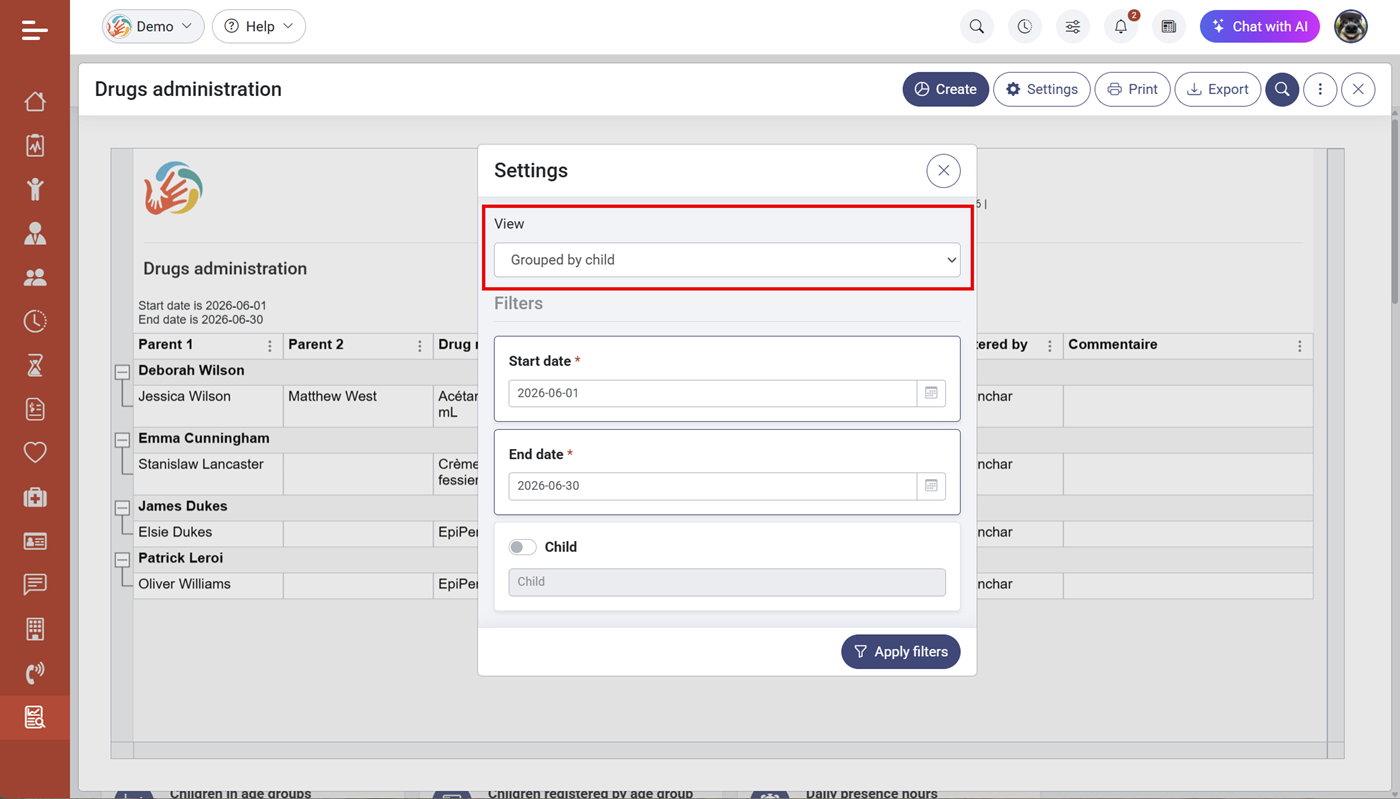The width and height of the screenshot is (1400, 799).
Task: Click the Start date input field
Action: pyautogui.click(x=713, y=393)
